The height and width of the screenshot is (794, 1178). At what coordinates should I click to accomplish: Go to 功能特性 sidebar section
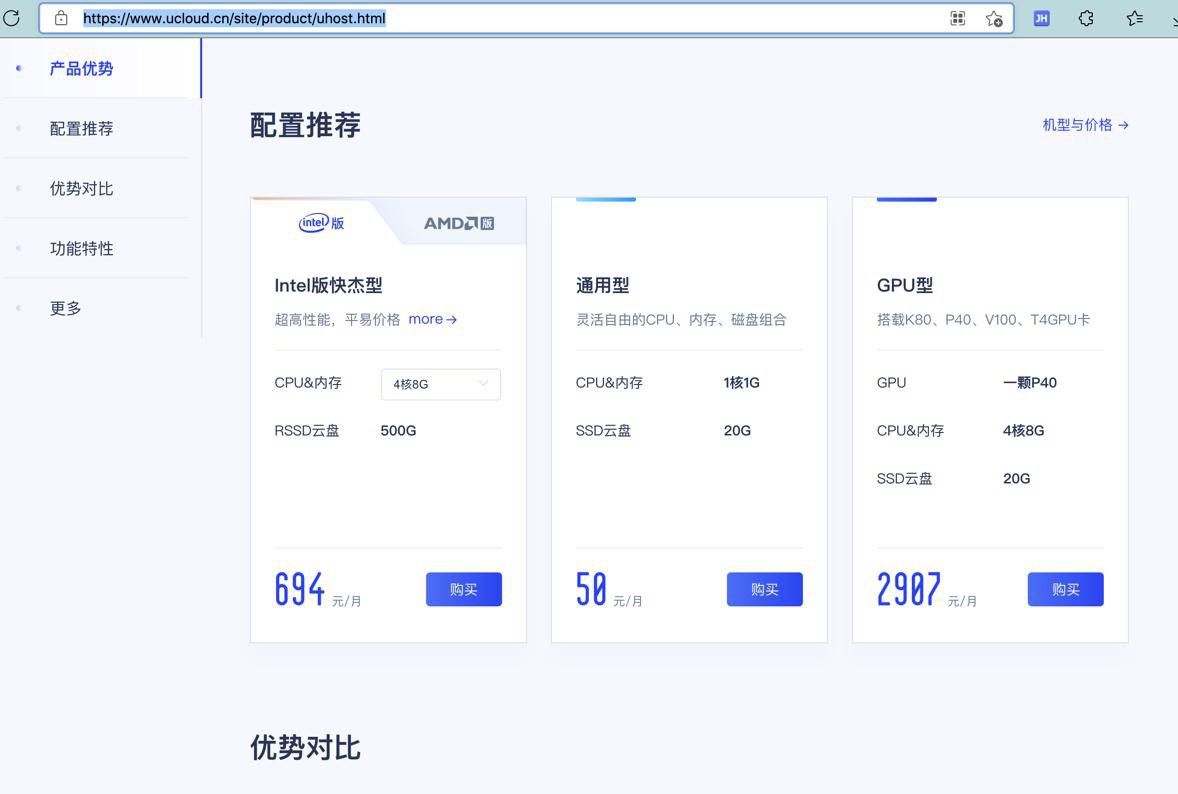[x=81, y=249]
